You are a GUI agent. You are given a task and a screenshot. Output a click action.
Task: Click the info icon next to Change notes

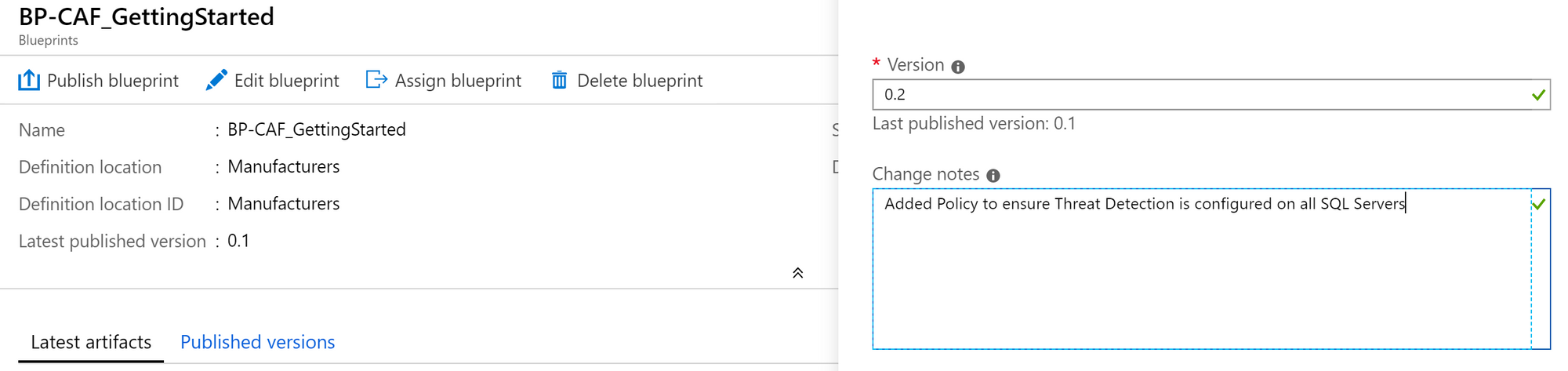pyautogui.click(x=993, y=176)
